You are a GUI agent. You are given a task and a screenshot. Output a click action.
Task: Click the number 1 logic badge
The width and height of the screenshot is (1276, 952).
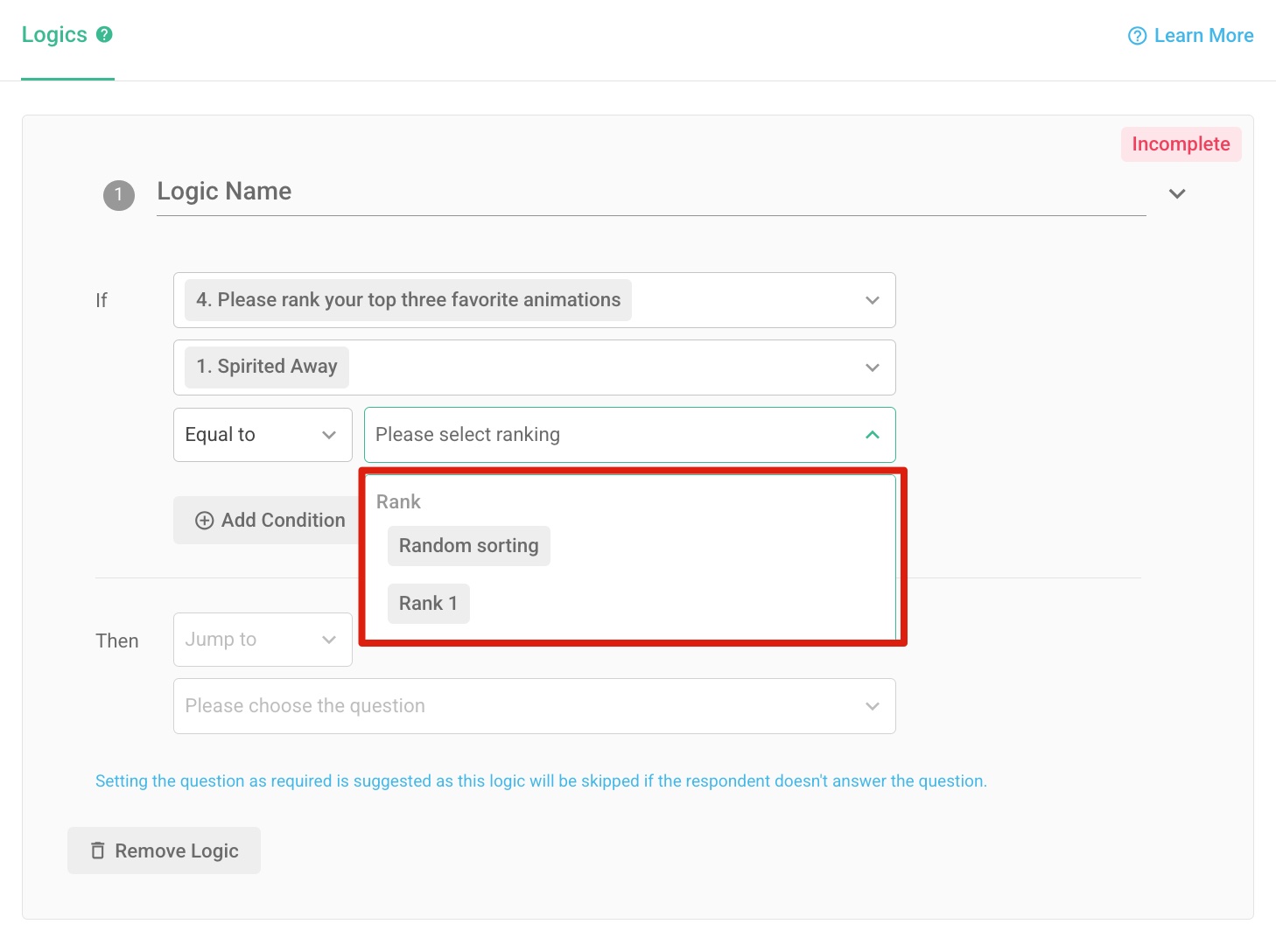click(x=119, y=195)
